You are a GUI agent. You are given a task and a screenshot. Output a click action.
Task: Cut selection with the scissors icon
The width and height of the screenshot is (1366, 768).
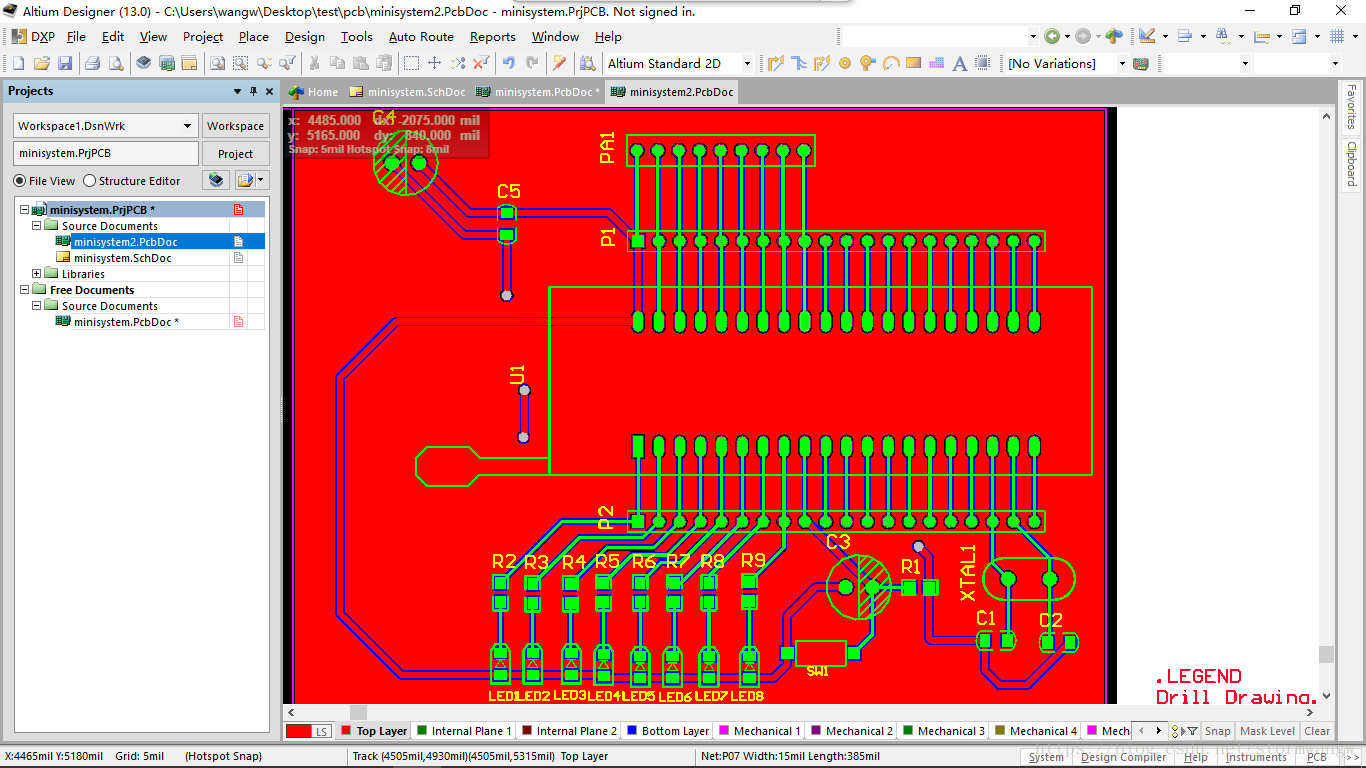coord(314,63)
